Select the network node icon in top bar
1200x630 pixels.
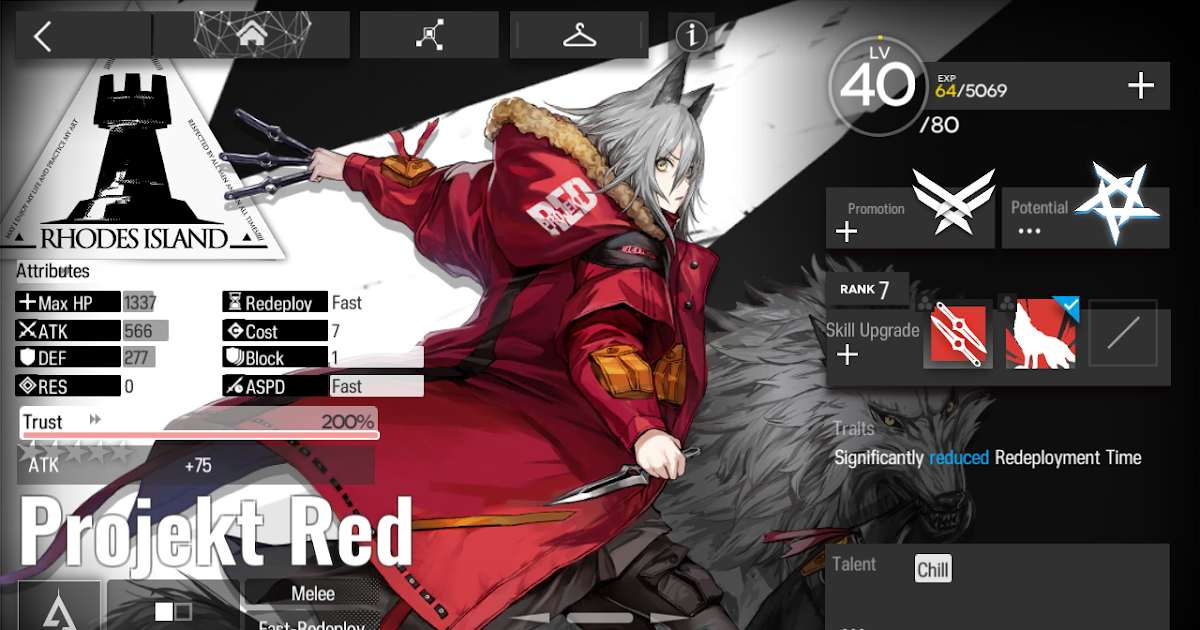[x=428, y=33]
